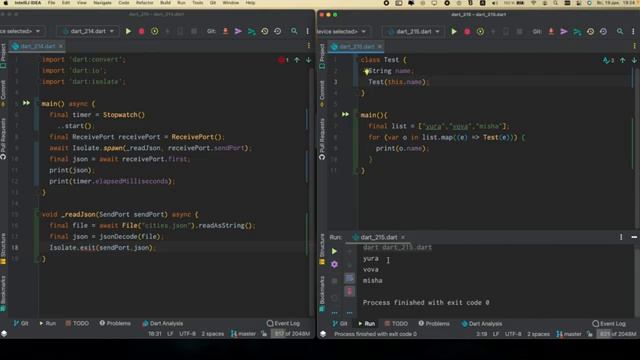Click the Run tool window button in the right window bottom bar
The image size is (640, 360).
tap(367, 324)
